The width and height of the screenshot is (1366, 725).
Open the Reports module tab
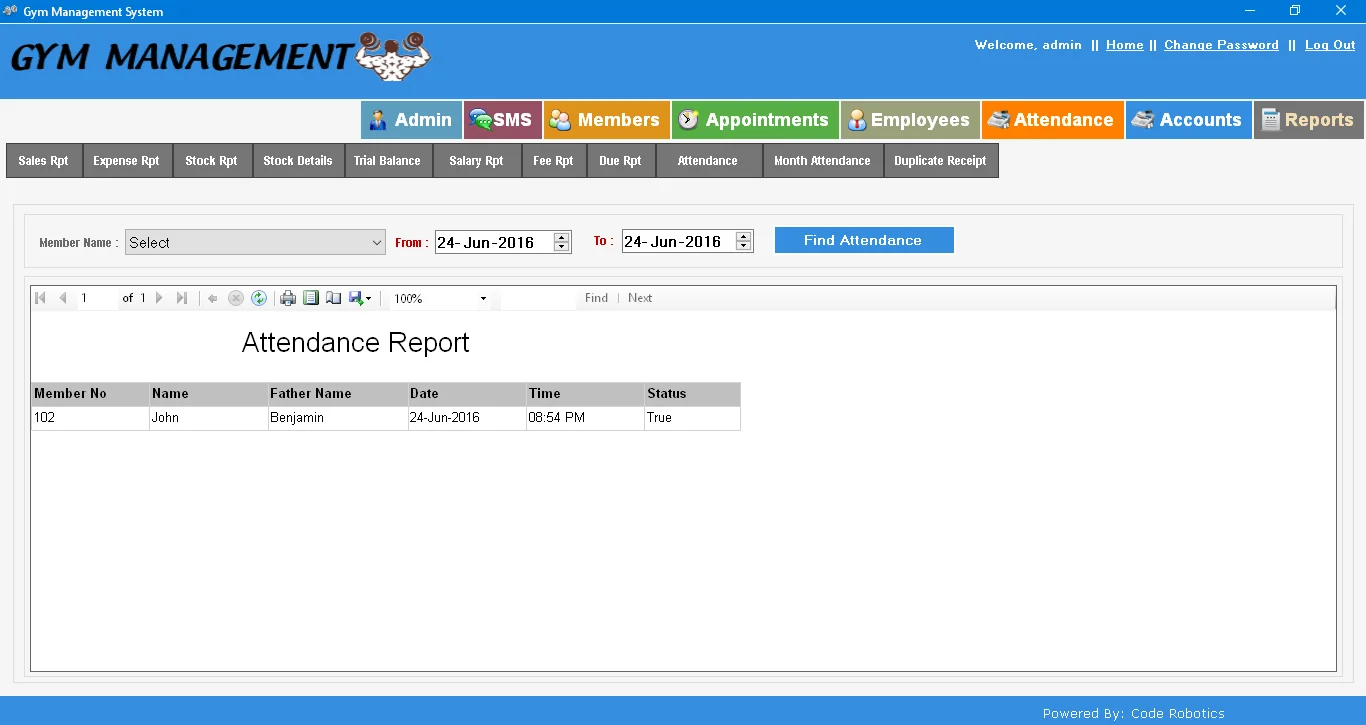[1309, 120]
